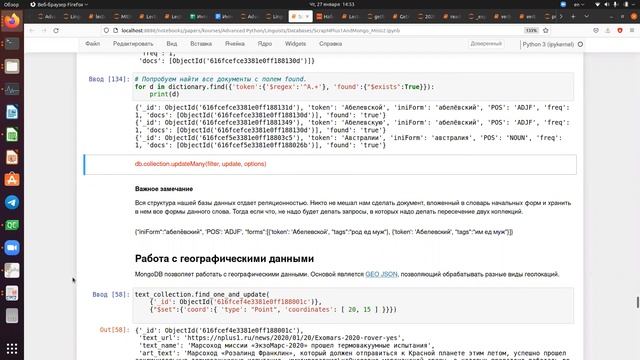Screen dimensions: 640x360
Task: Switch to the blue document-icon tab
Action: pyautogui.click(x=223, y=17)
